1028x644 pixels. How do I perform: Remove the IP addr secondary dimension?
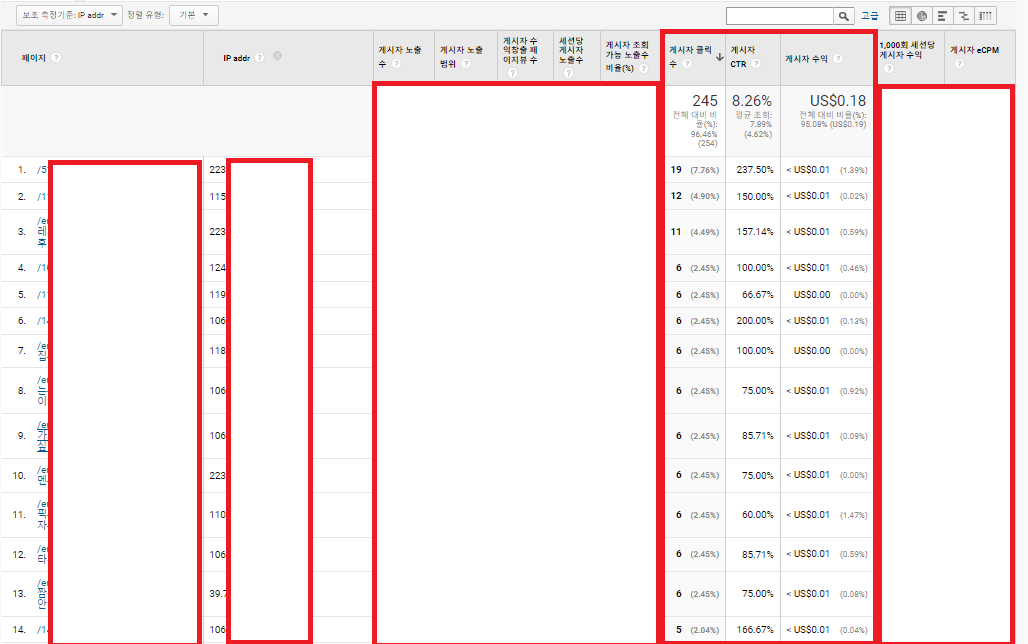click(277, 56)
